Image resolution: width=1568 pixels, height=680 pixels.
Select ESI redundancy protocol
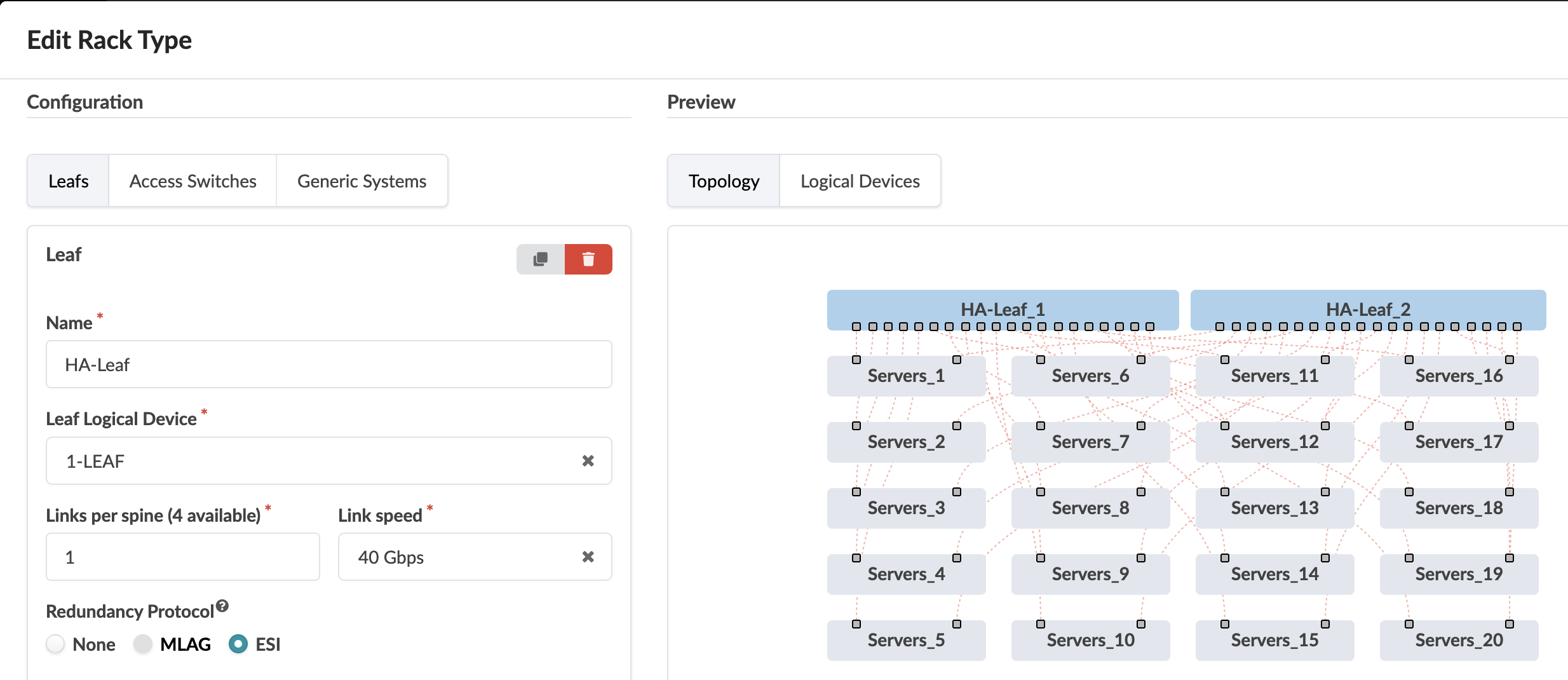238,644
